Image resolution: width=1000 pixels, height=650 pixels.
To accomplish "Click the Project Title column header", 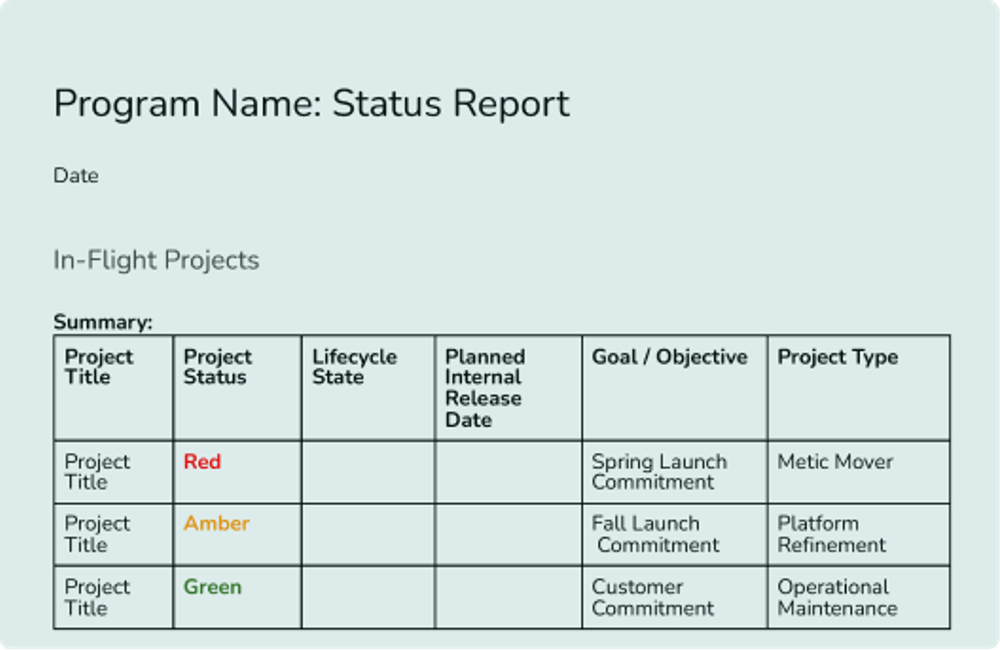I will coord(97,368).
